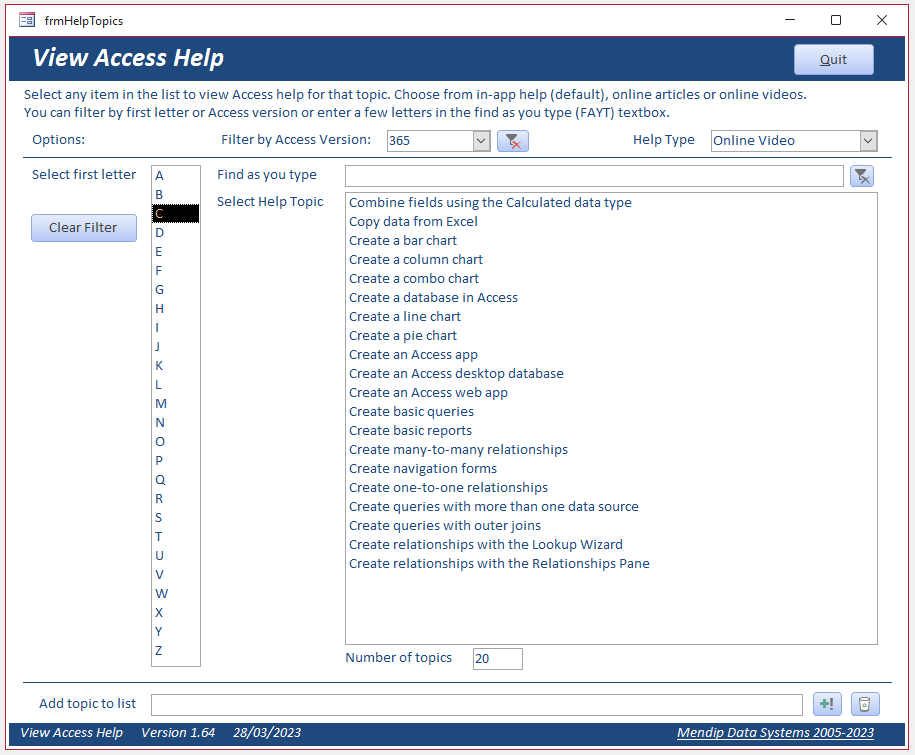The image size is (915, 755).
Task: Select letter D in first letter list
Action: pos(176,233)
